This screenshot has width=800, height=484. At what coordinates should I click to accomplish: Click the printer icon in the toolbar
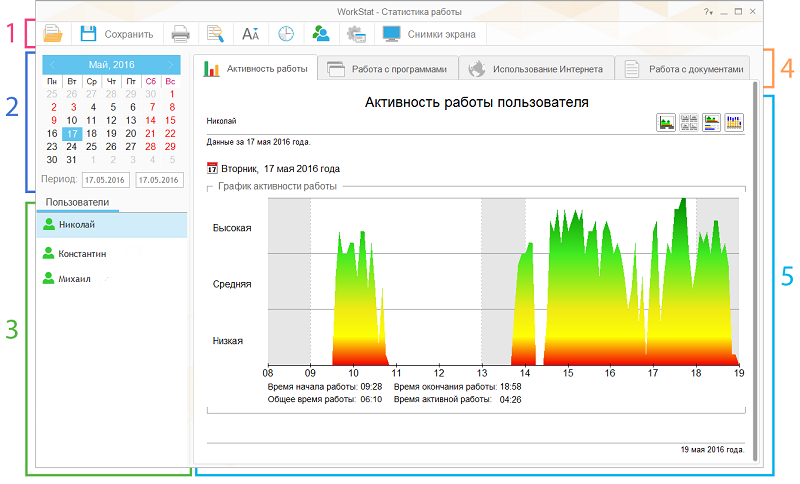coord(180,34)
